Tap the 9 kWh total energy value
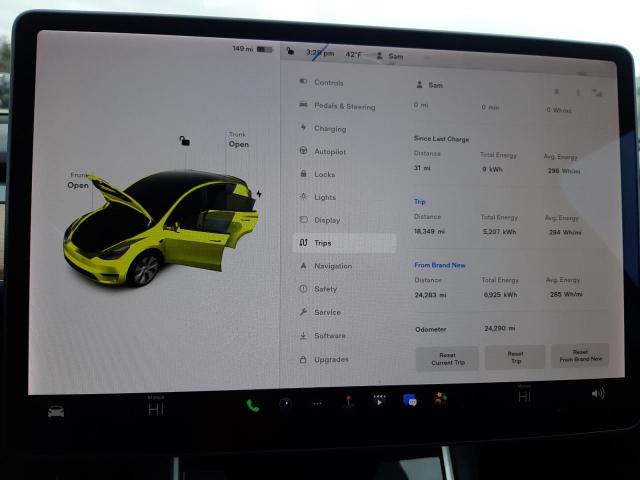The image size is (640, 480). [x=492, y=169]
